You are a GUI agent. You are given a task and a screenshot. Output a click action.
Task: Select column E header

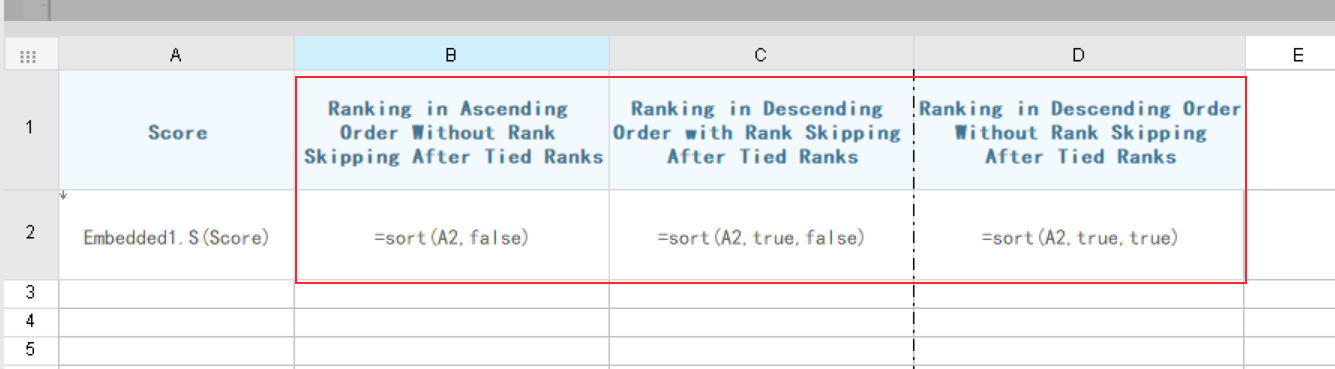1290,55
